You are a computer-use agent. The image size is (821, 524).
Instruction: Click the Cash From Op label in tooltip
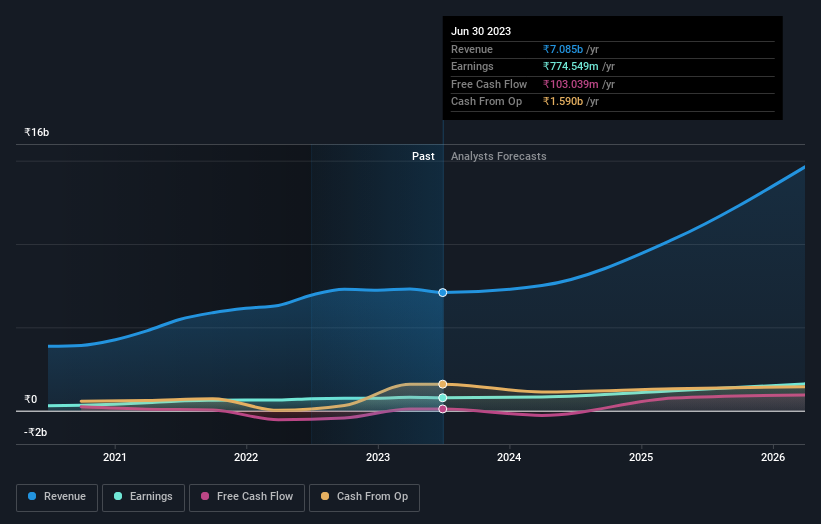[486, 102]
